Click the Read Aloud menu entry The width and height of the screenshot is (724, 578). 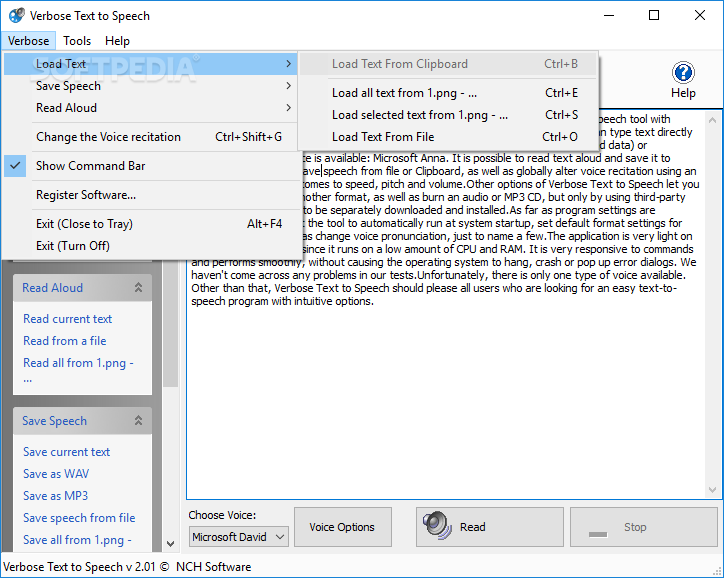point(150,108)
